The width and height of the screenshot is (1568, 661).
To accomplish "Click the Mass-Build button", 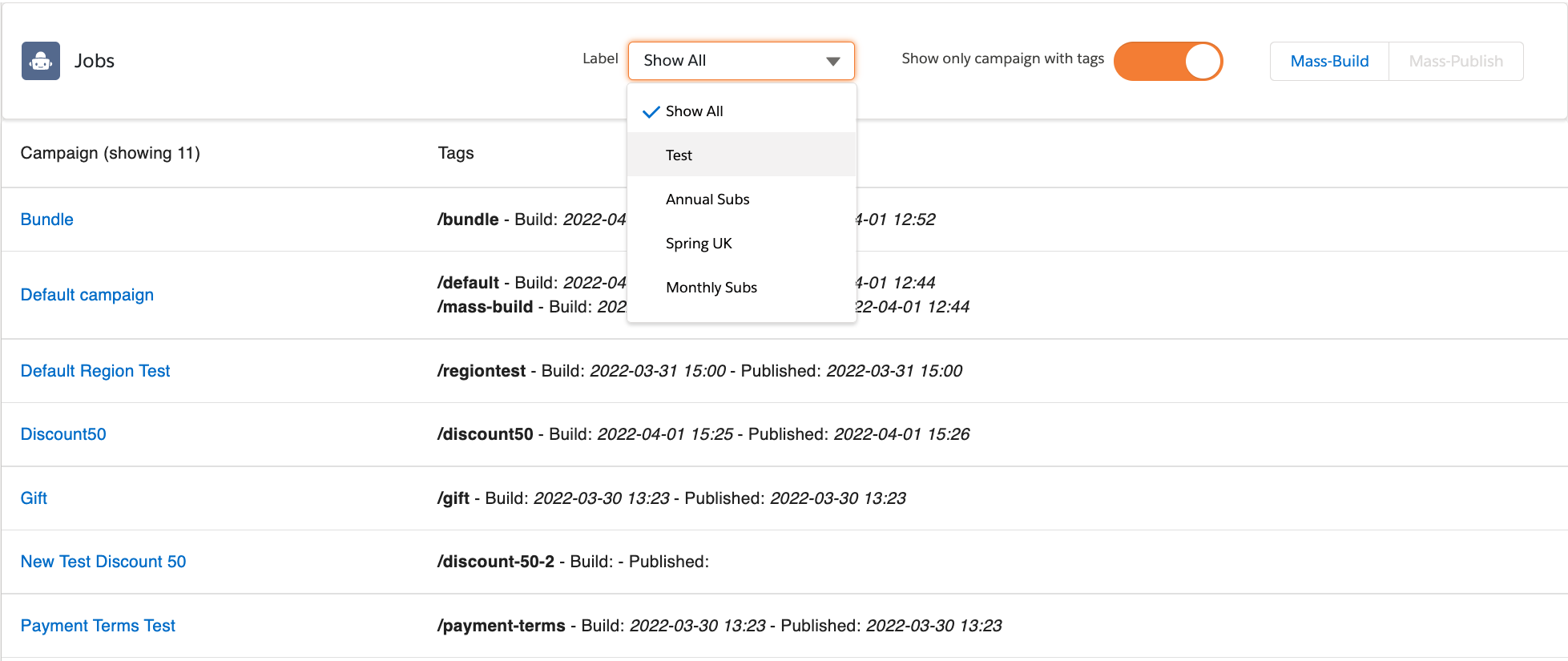I will [1329, 61].
